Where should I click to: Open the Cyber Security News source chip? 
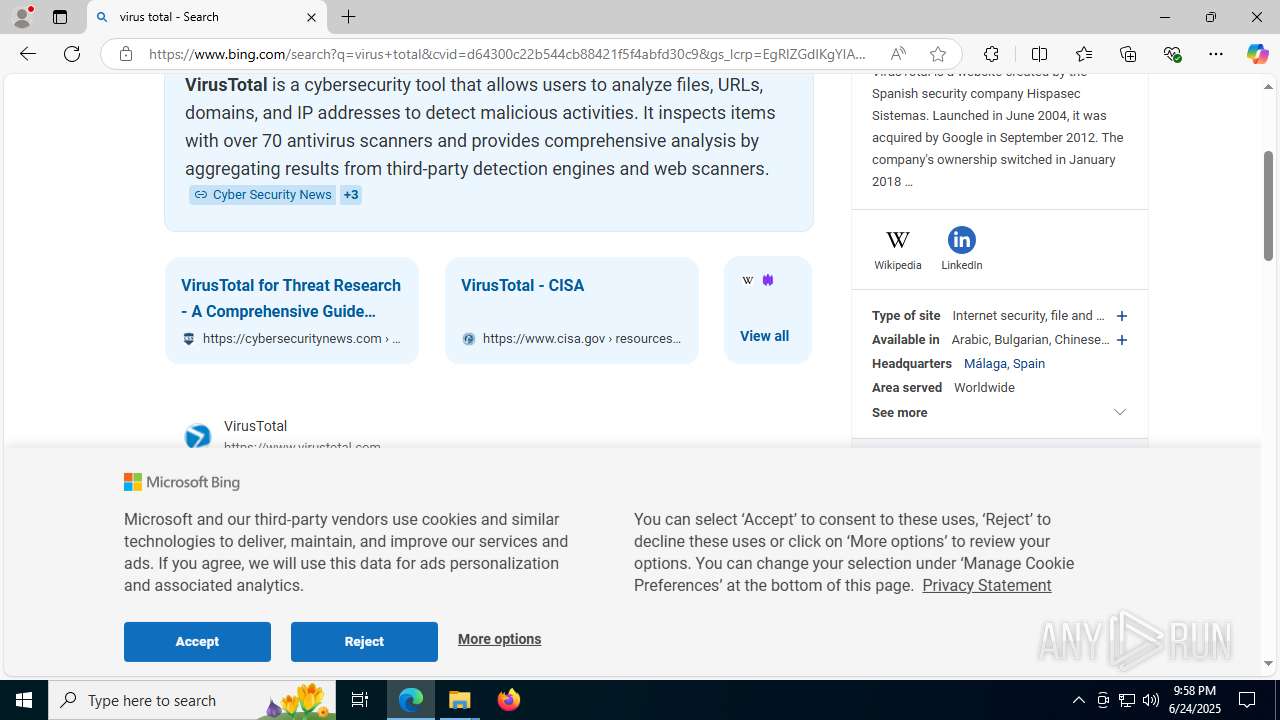[263, 195]
